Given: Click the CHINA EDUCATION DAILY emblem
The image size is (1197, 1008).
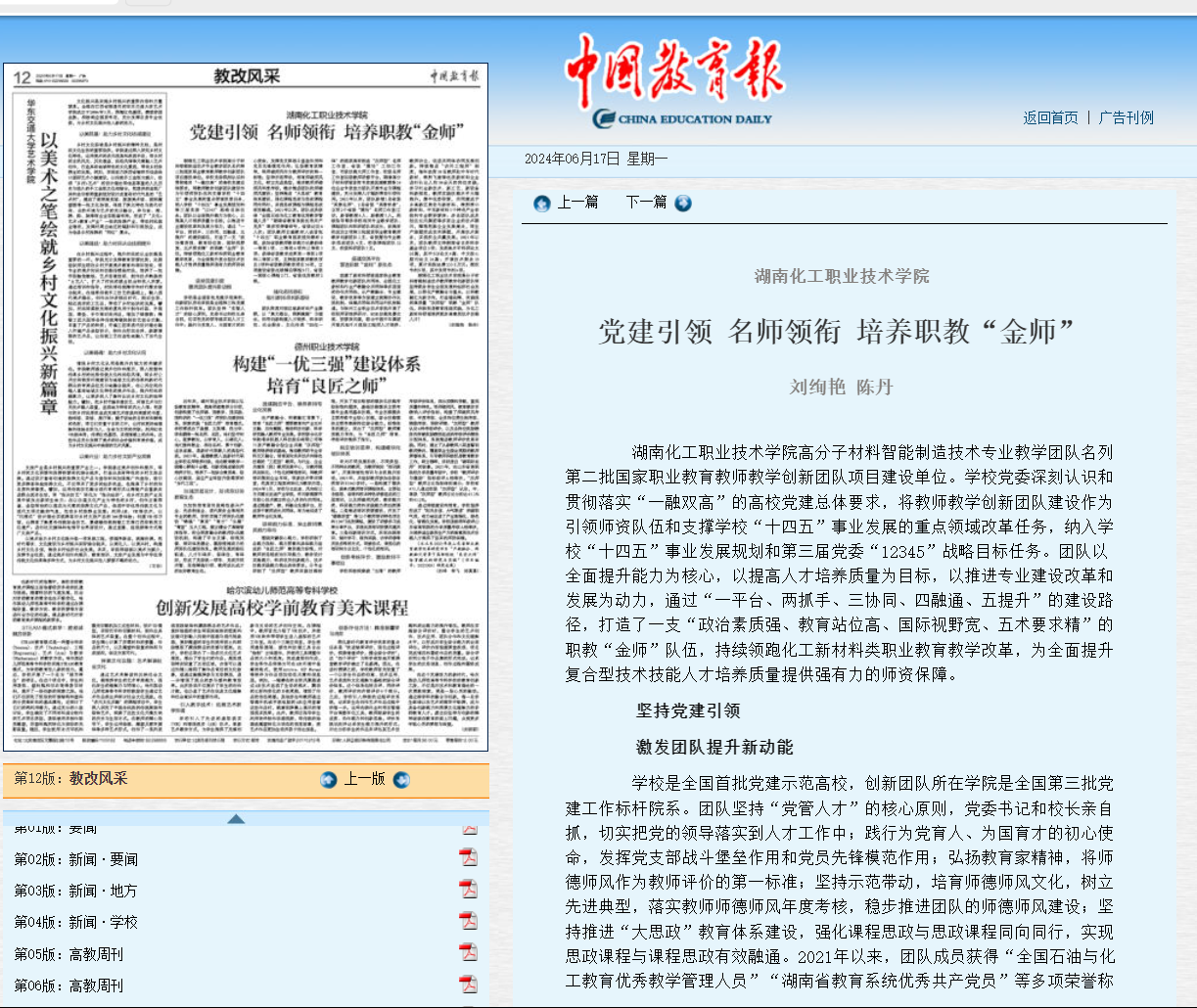Looking at the screenshot, I should coord(682,119).
